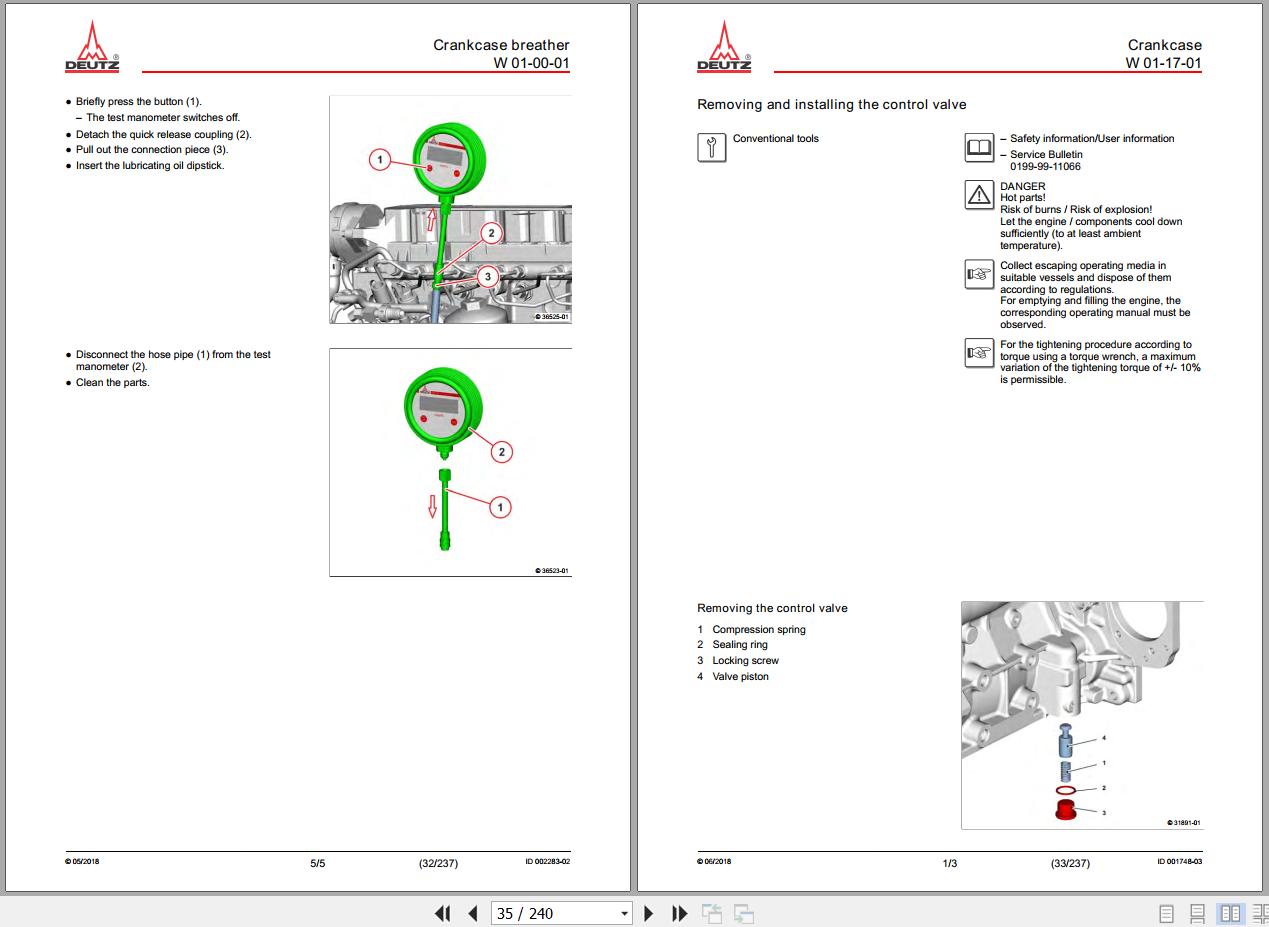This screenshot has width=1269, height=927.
Task: Jump to the last page
Action: 680,913
